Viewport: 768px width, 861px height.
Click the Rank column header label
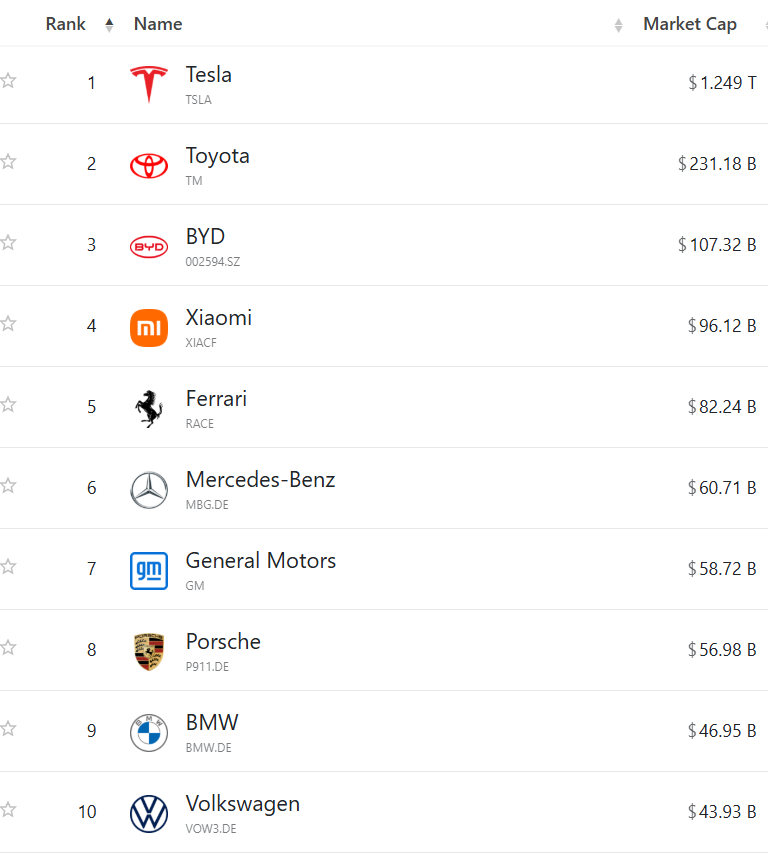pyautogui.click(x=66, y=24)
